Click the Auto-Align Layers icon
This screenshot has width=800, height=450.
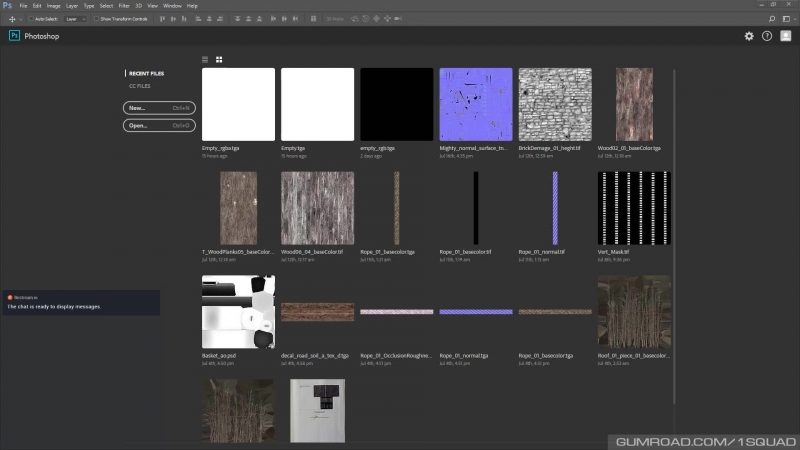click(x=313, y=19)
